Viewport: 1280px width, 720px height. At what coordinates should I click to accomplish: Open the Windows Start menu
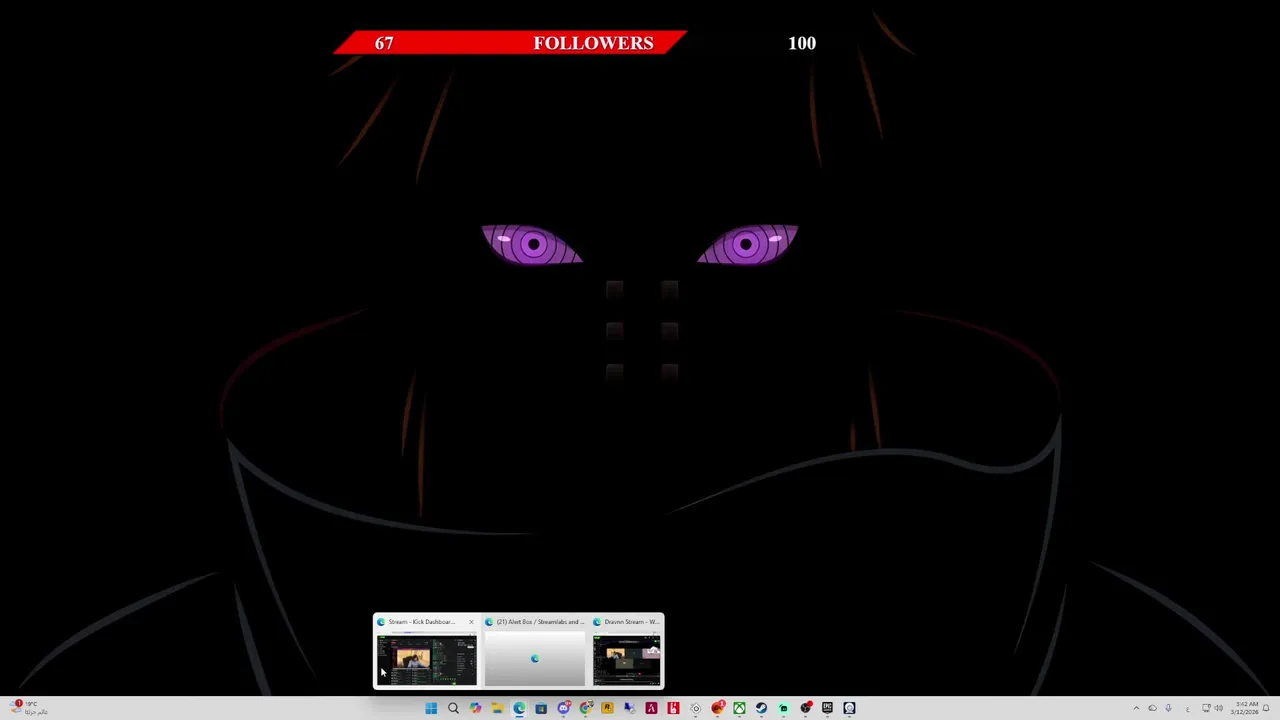click(x=431, y=708)
